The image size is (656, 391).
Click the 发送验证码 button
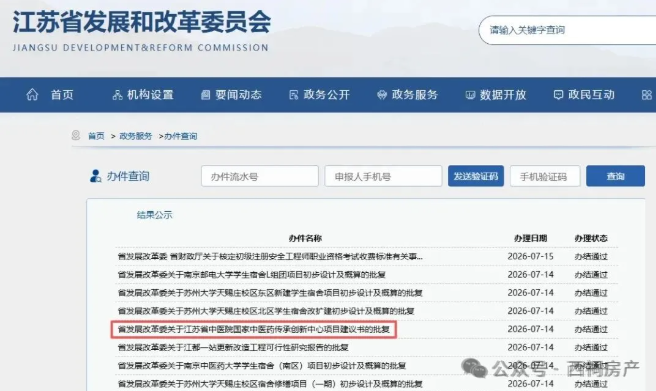pyautogui.click(x=476, y=176)
